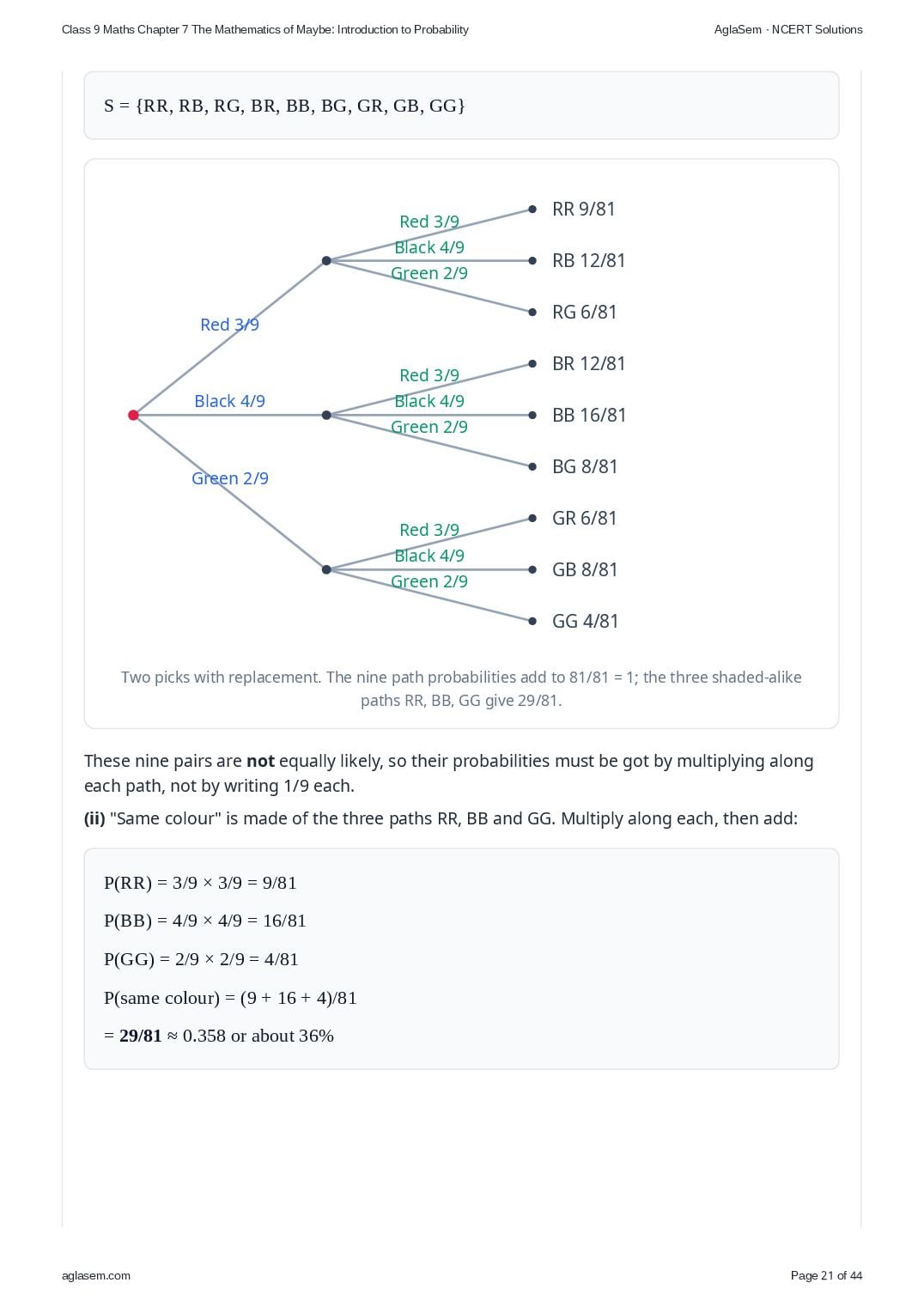Click the P(BB) = 4/9 × 4/9 line
Screen dimensions: 924x1307
pyautogui.click(x=205, y=921)
